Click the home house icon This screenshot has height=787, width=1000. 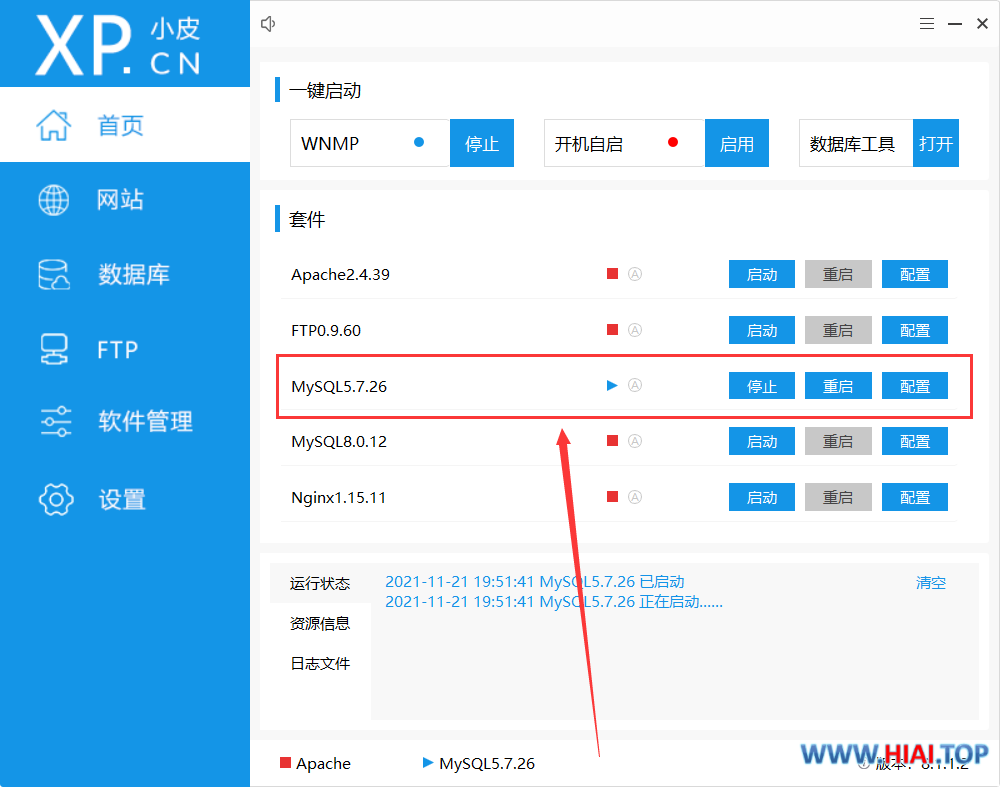pos(54,125)
